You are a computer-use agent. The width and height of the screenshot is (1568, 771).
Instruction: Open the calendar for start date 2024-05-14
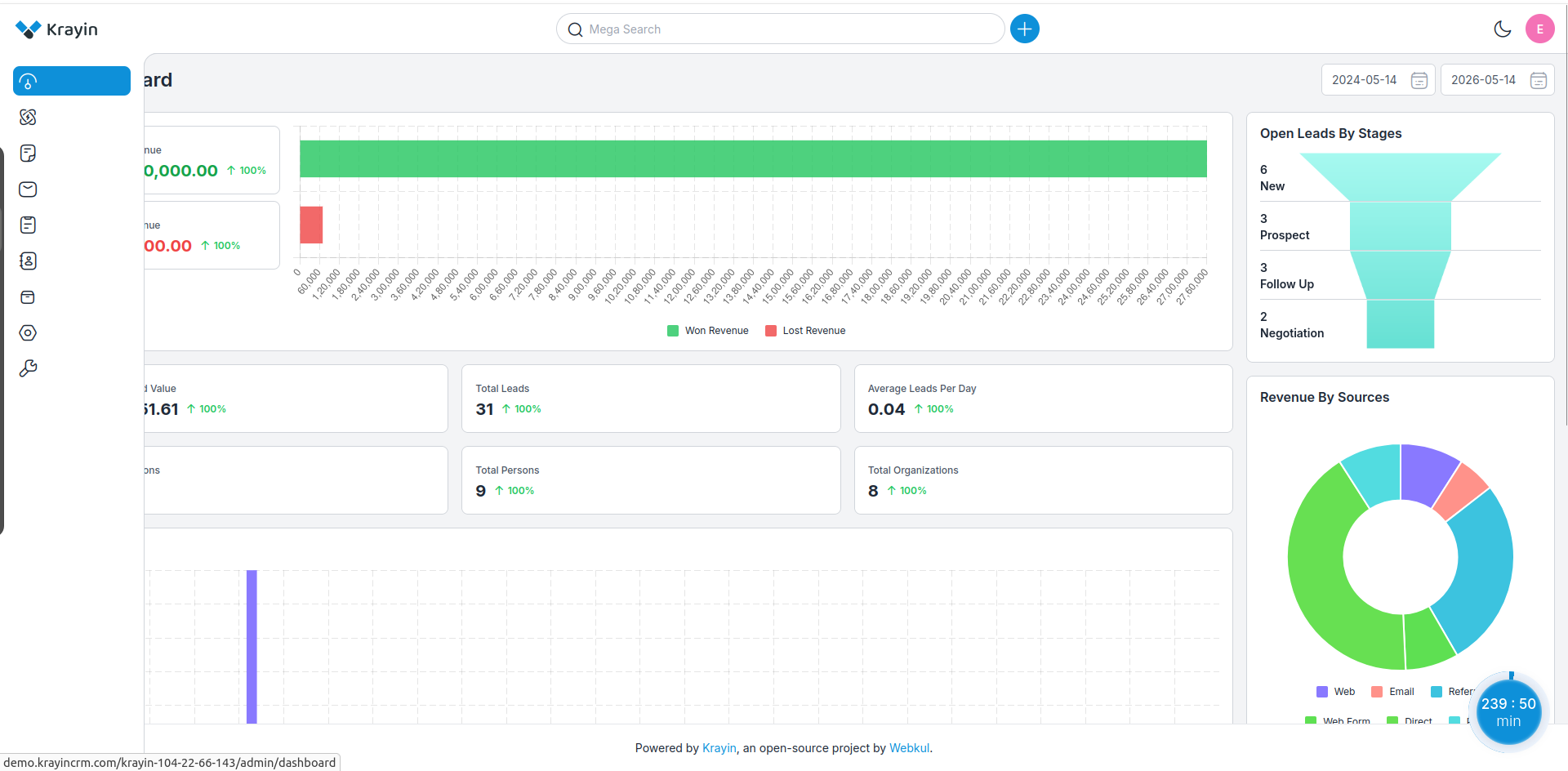tap(1419, 80)
